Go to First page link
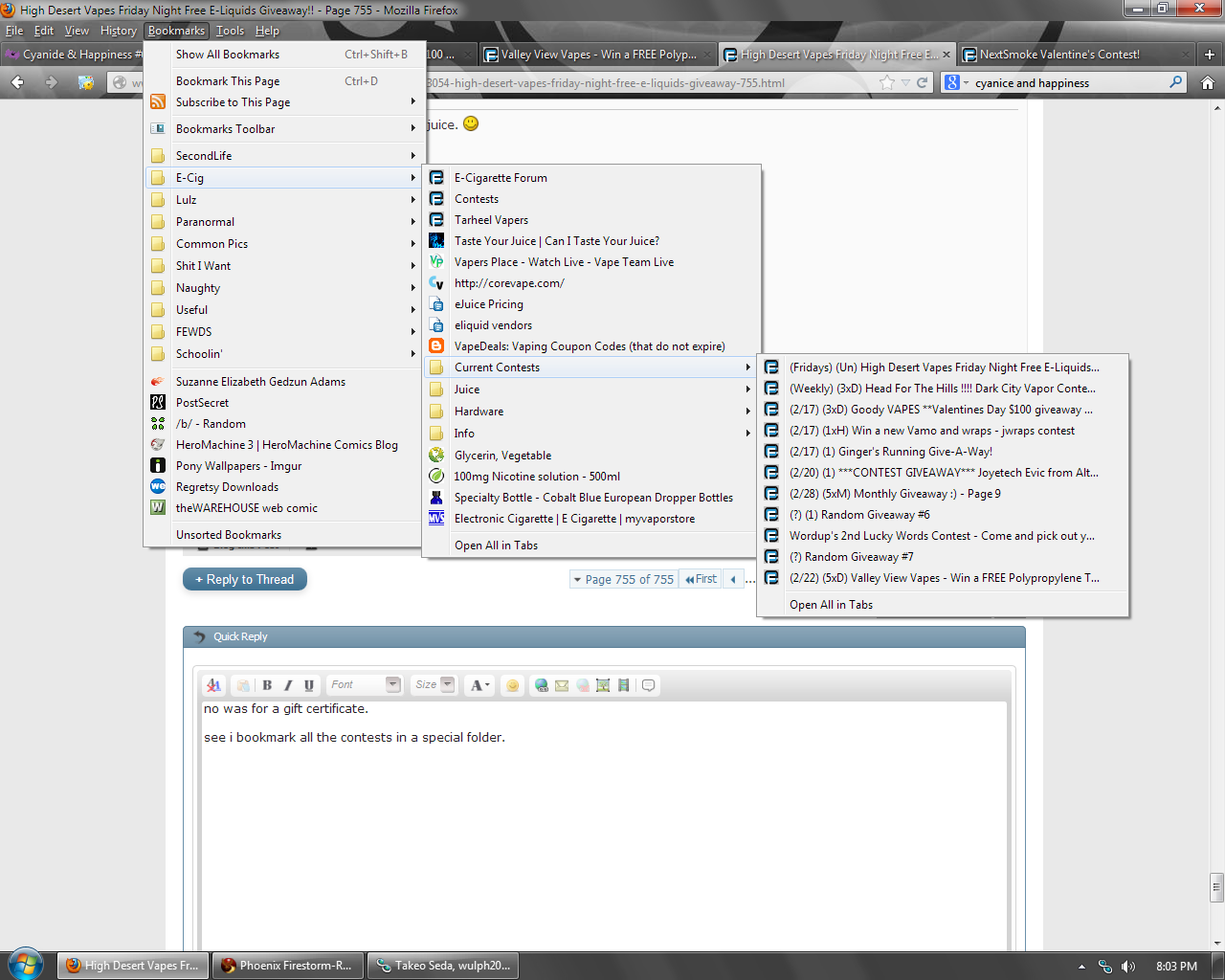This screenshot has width=1225, height=980. coord(701,579)
